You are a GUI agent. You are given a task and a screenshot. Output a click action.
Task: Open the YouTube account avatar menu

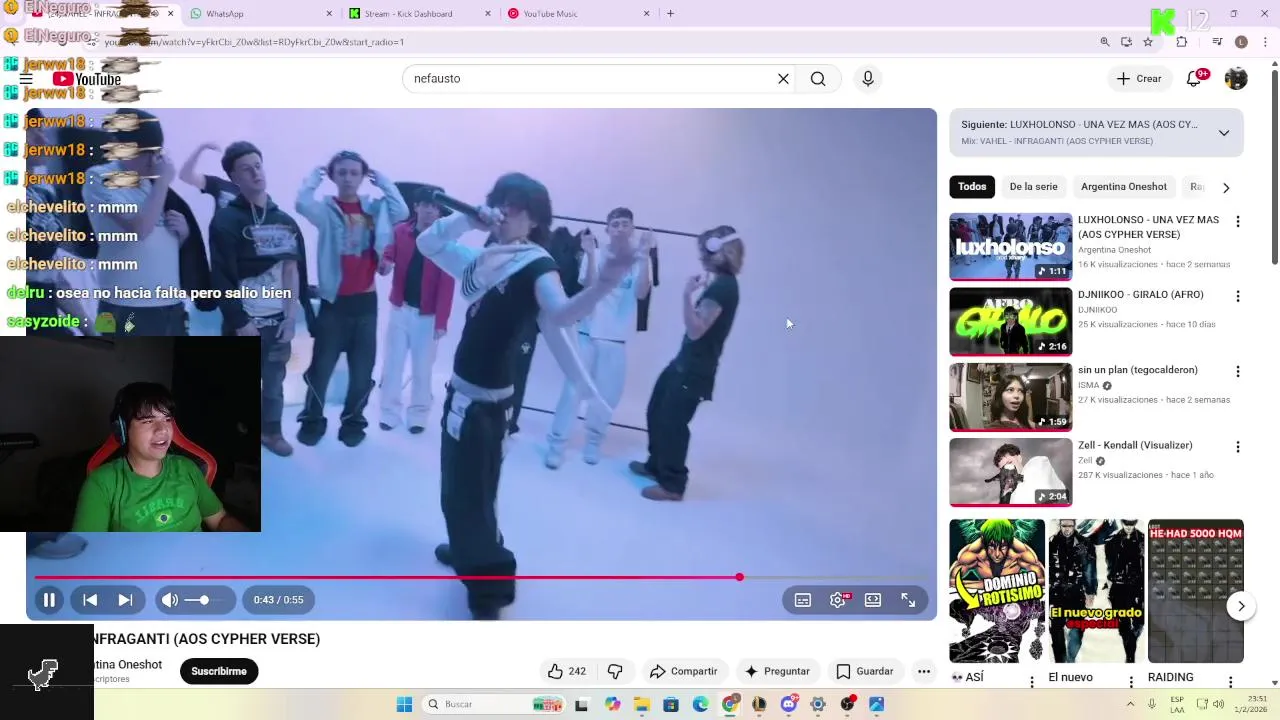pos(1236,79)
